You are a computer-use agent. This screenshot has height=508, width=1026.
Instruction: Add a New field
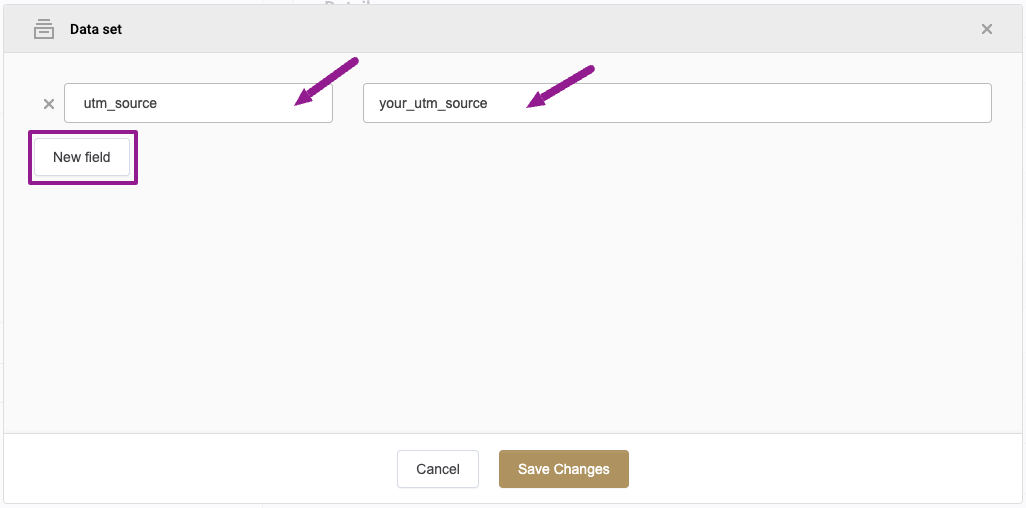tap(82, 157)
